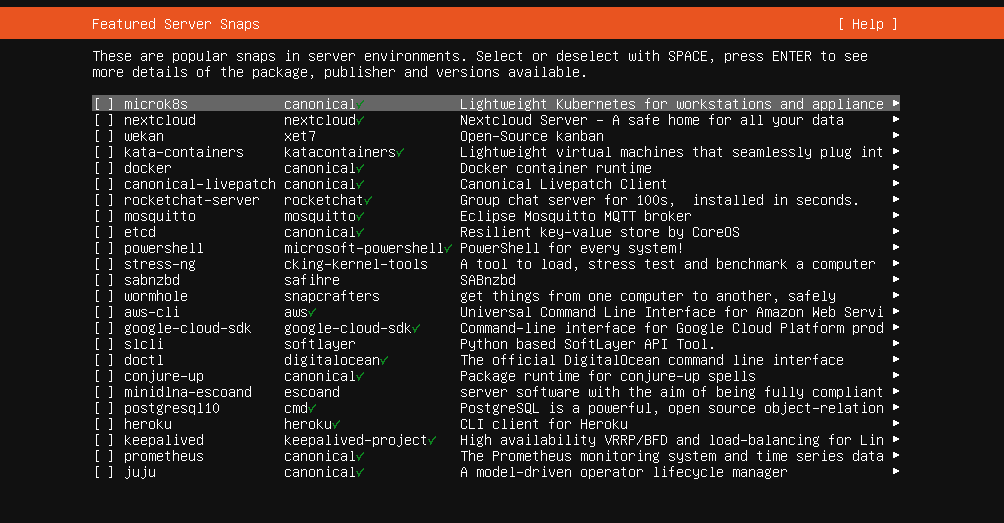Click the xet7 publisher name

pos(300,136)
